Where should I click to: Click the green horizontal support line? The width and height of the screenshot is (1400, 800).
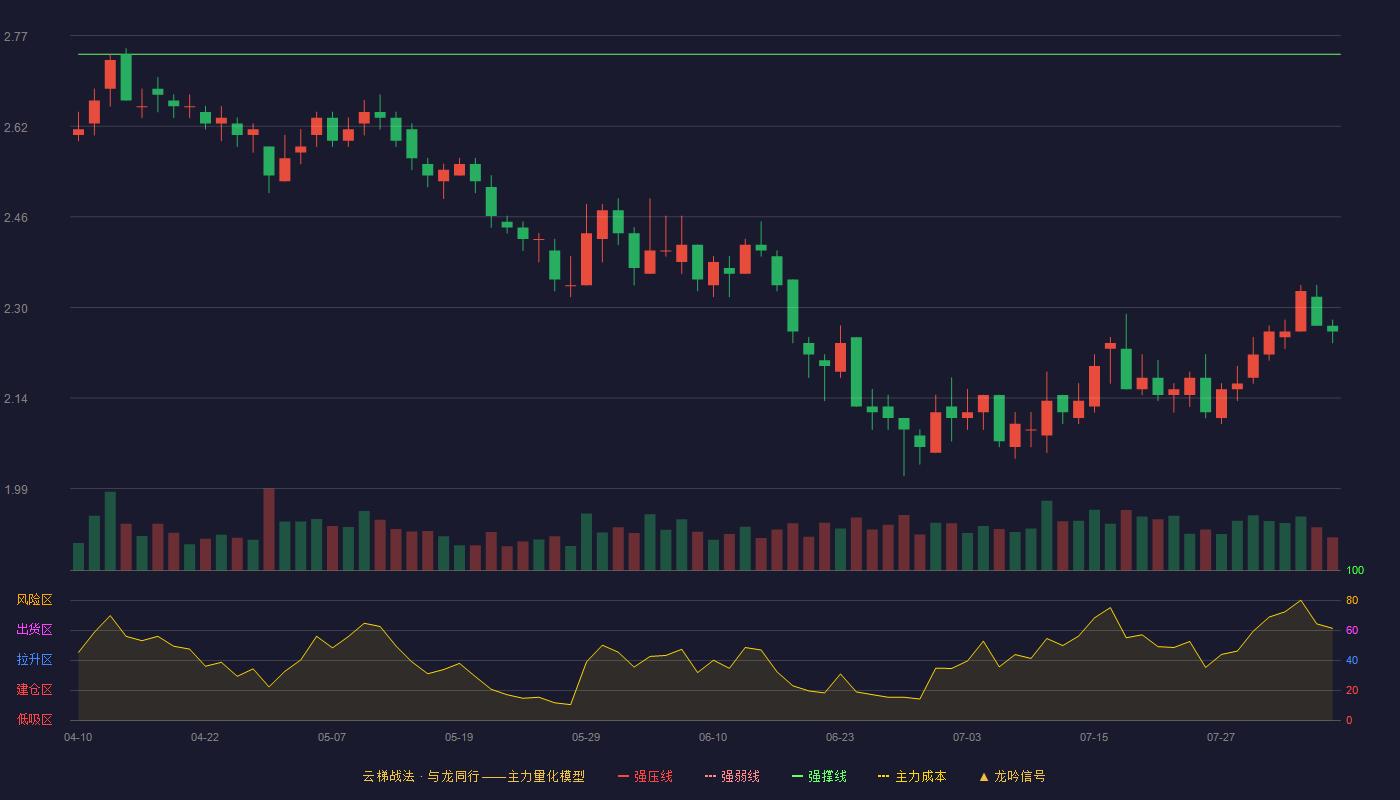pyautogui.click(x=709, y=54)
